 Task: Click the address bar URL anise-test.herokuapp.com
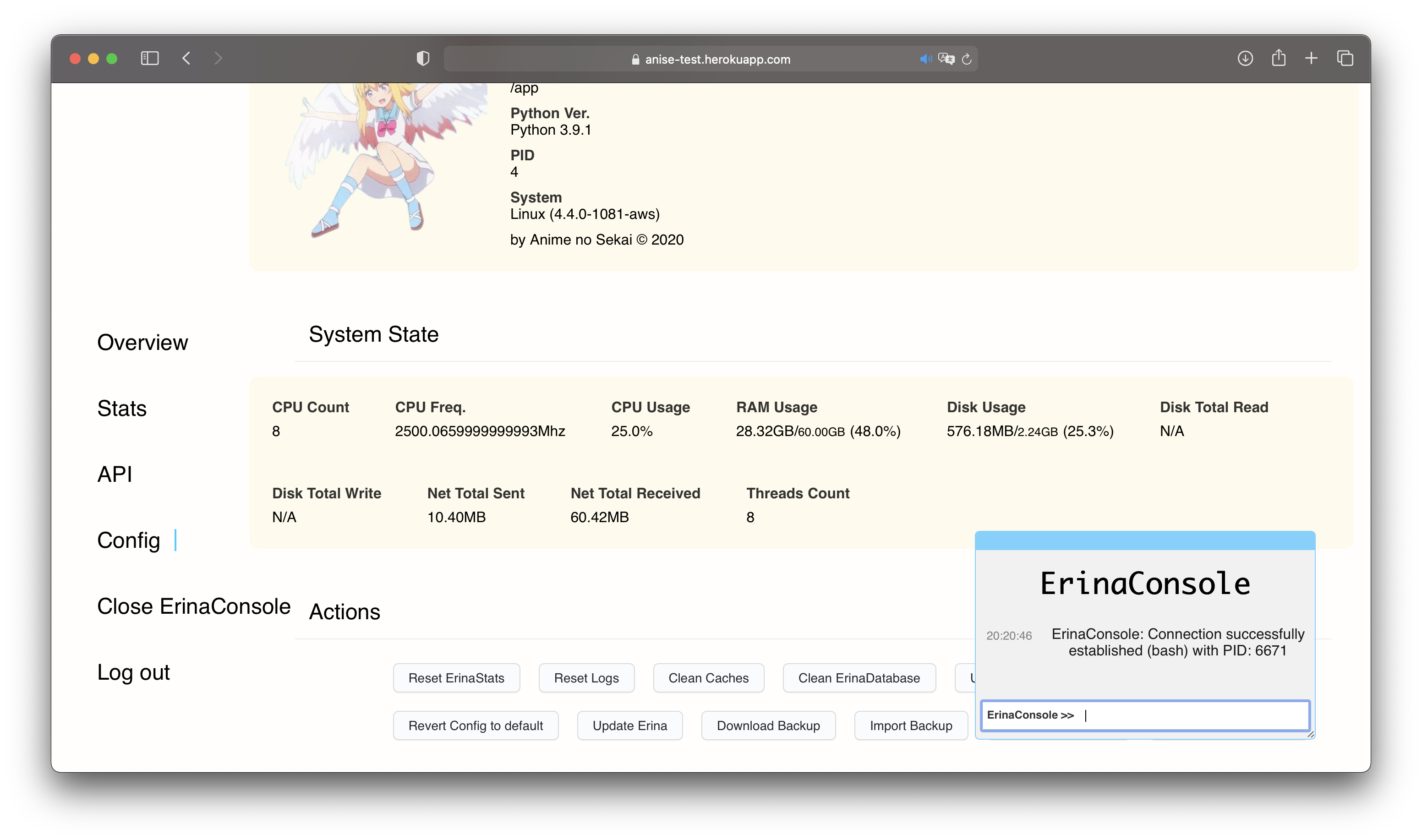(x=717, y=60)
